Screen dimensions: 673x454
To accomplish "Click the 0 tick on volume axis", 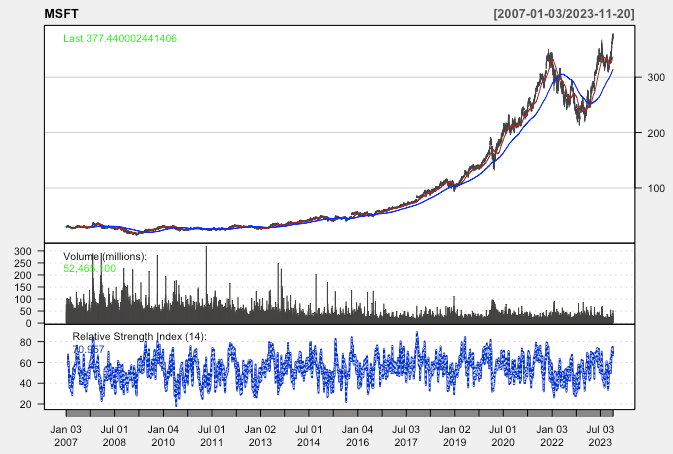I will coord(29,323).
